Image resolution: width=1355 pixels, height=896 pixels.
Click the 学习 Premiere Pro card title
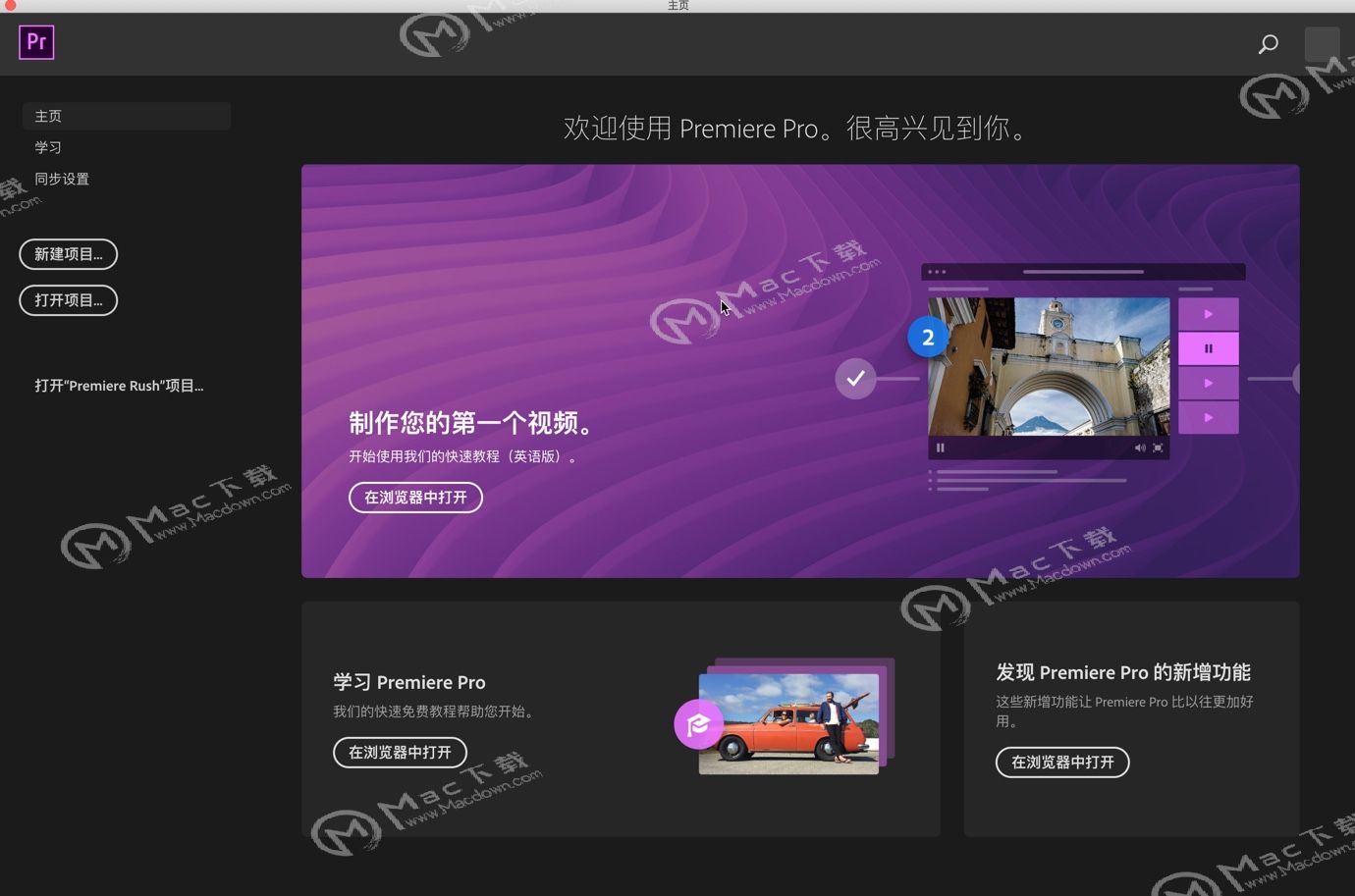pyautogui.click(x=409, y=682)
